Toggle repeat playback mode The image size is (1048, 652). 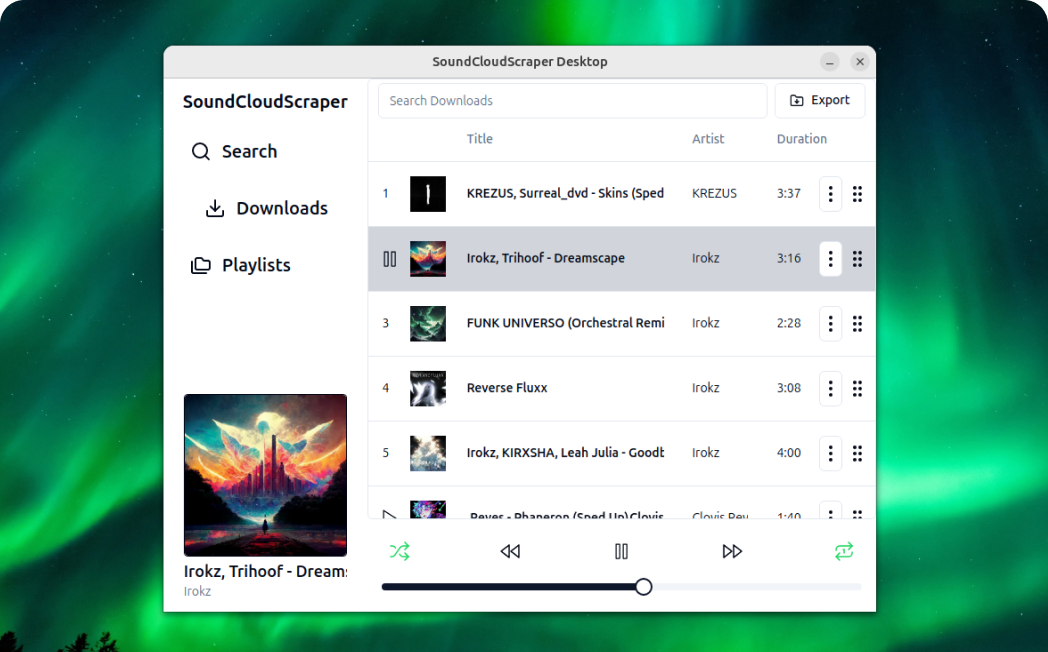[x=843, y=551]
